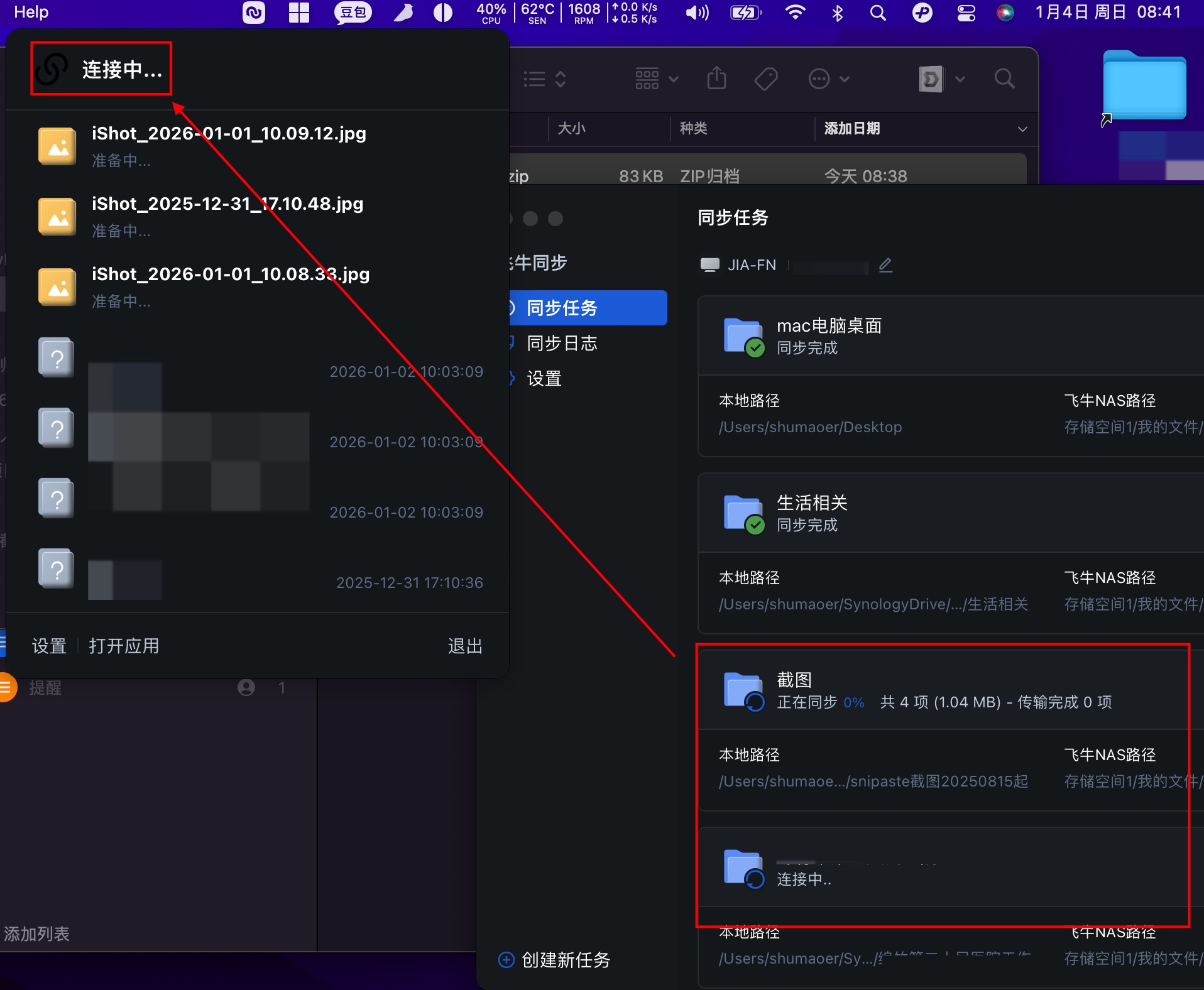This screenshot has height=990, width=1204.
Task: Open the Finder more-actions ellipsis dropdown
Action: click(829, 79)
